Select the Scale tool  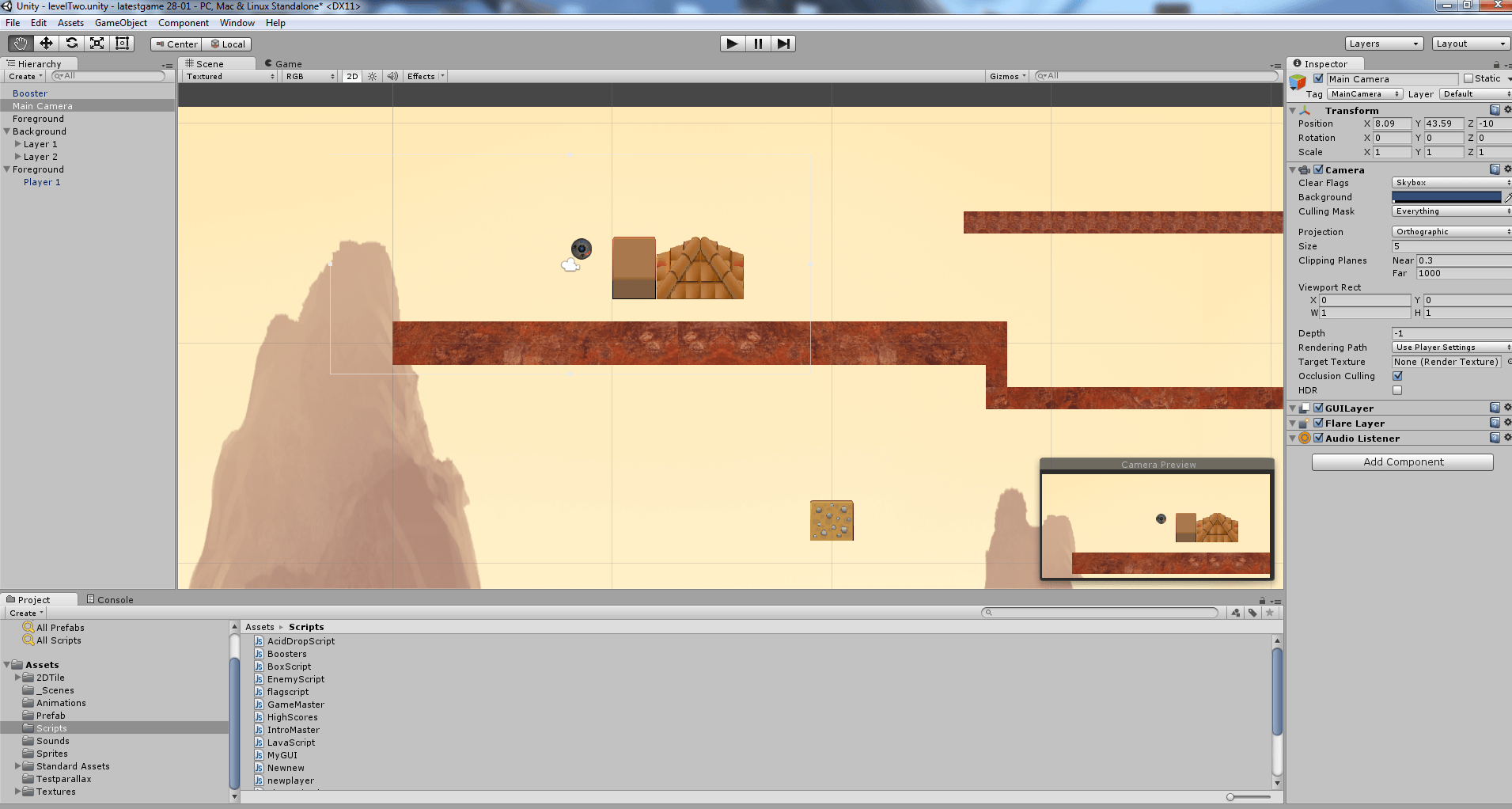point(97,44)
